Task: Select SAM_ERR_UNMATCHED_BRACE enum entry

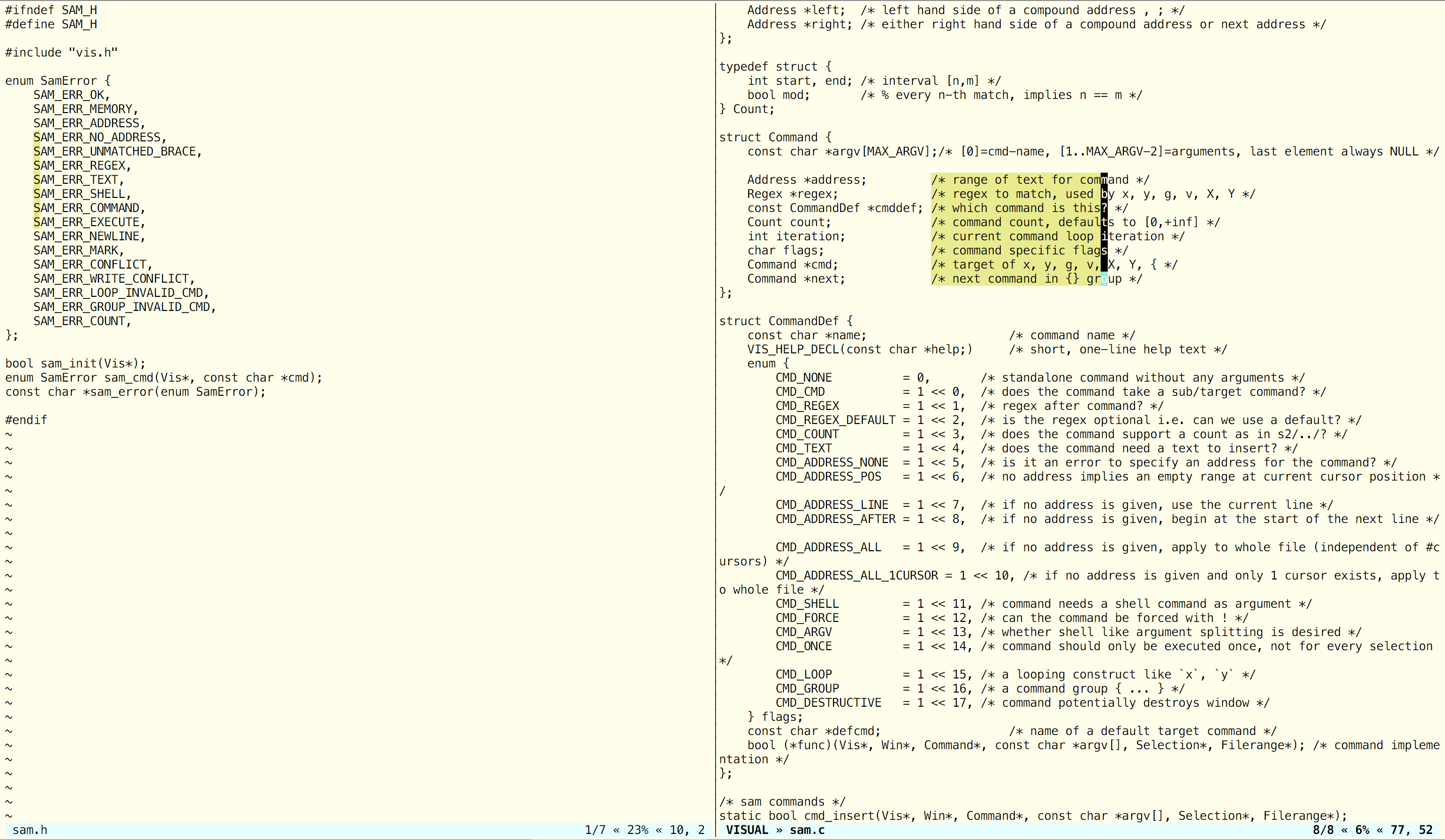Action: coord(115,150)
